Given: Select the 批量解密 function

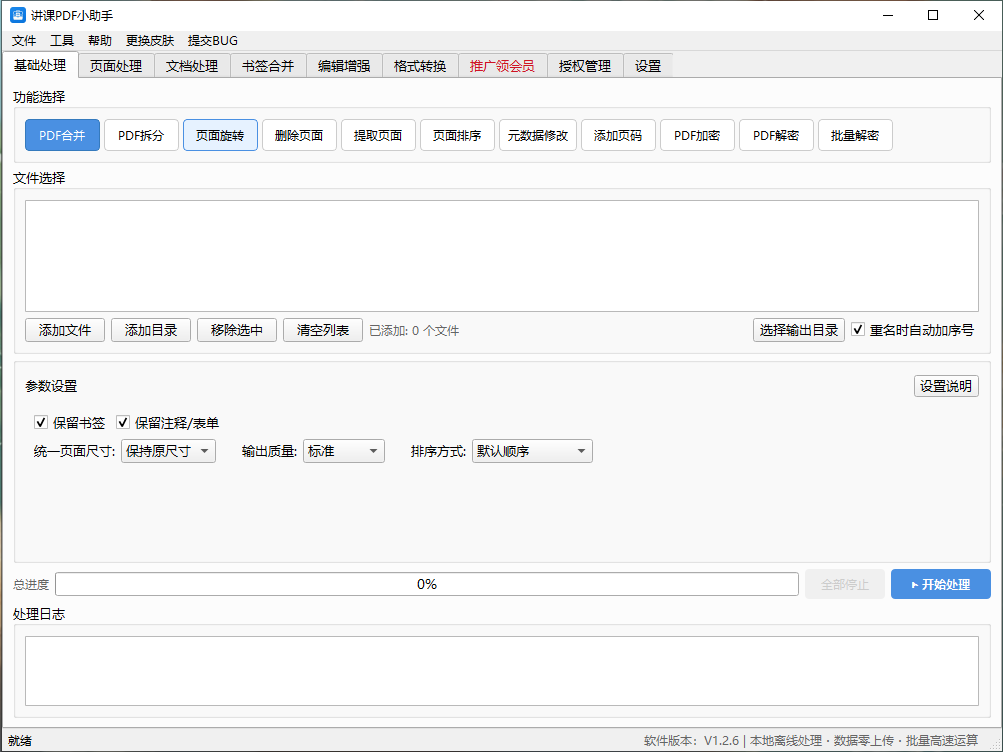Looking at the screenshot, I should click(855, 136).
